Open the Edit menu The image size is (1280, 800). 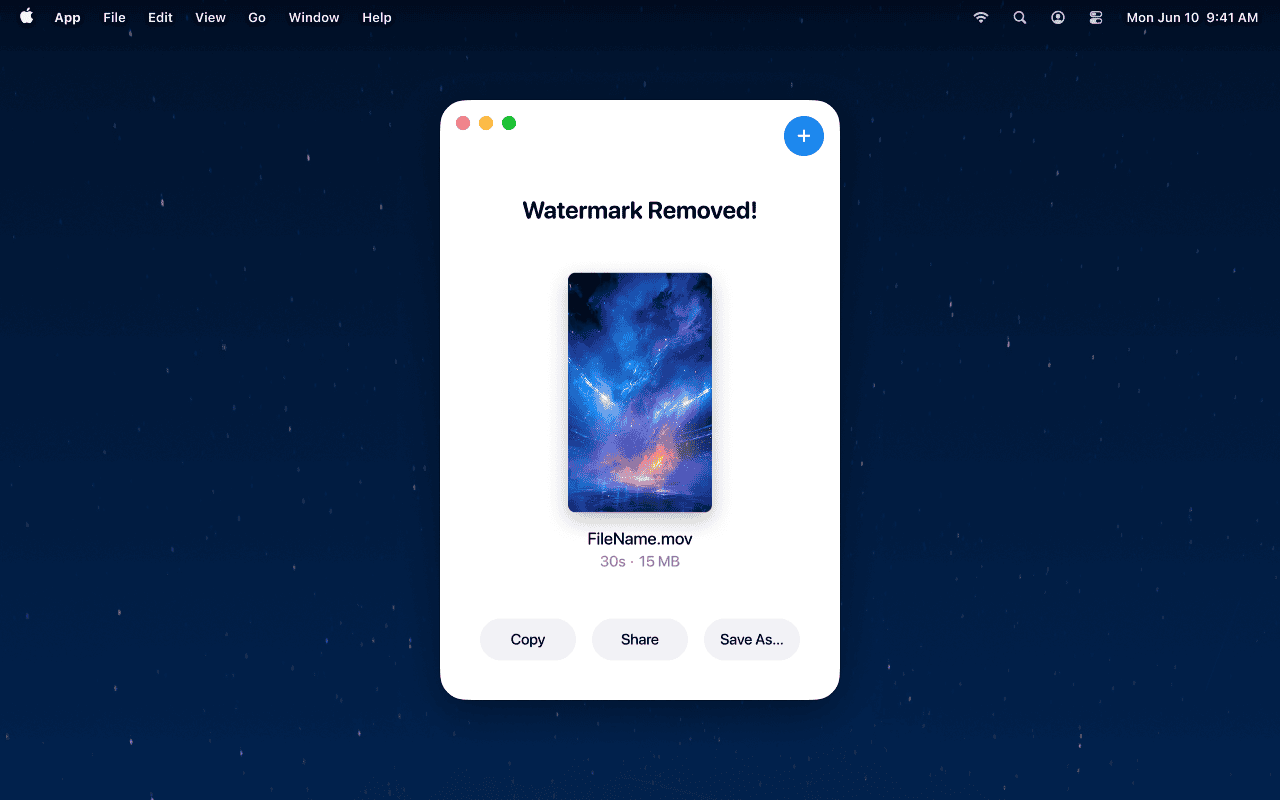pyautogui.click(x=160, y=17)
